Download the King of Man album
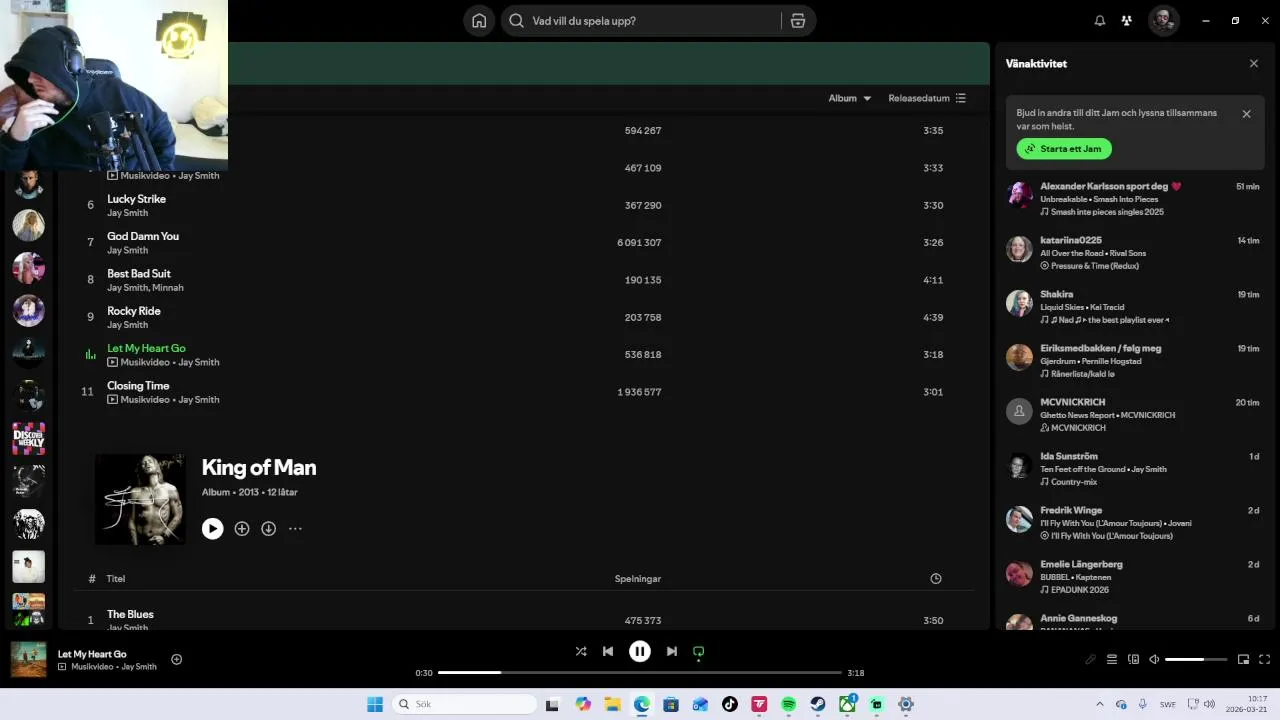1280x720 pixels. click(x=269, y=529)
